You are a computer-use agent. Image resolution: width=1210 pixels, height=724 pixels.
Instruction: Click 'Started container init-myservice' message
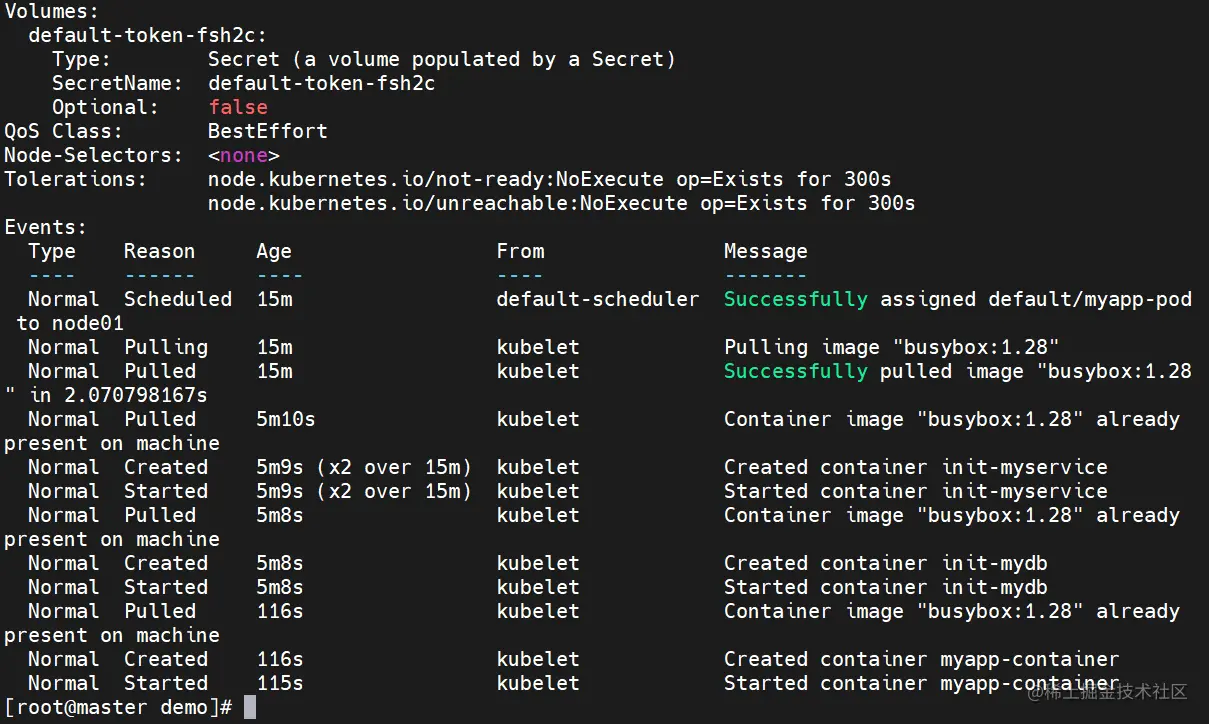click(x=915, y=491)
